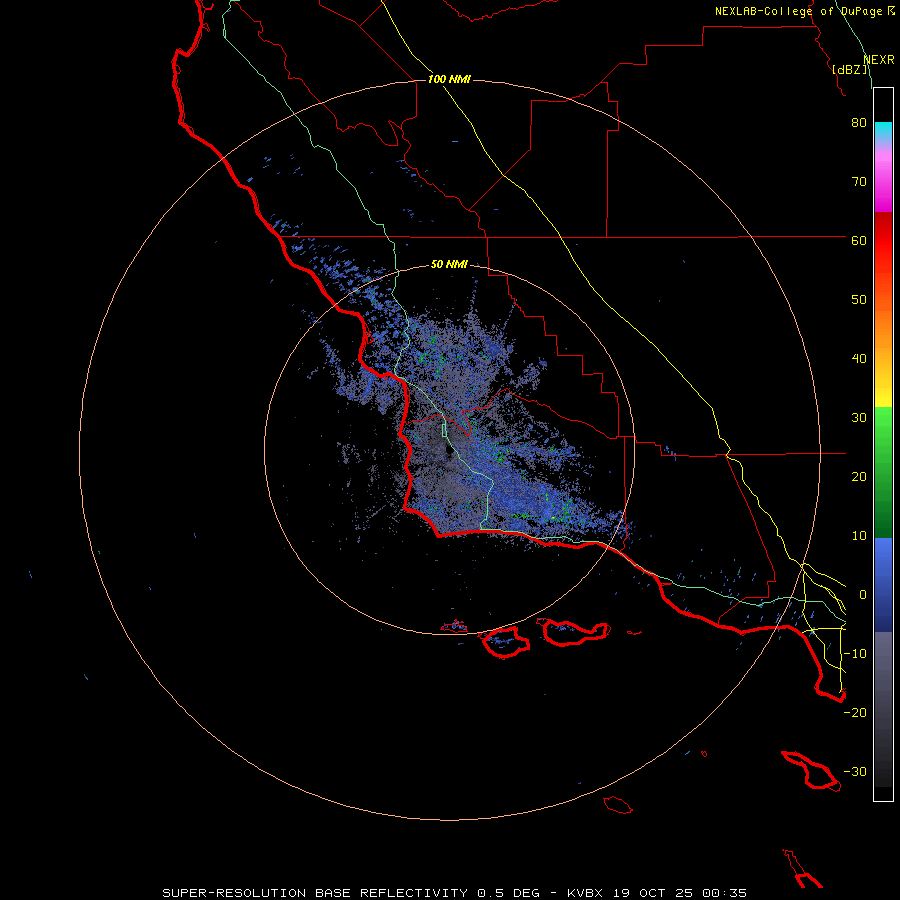Click the '19 OCT 25 00:35' timestamp
This screenshot has height=900, width=900.
[x=680, y=893]
